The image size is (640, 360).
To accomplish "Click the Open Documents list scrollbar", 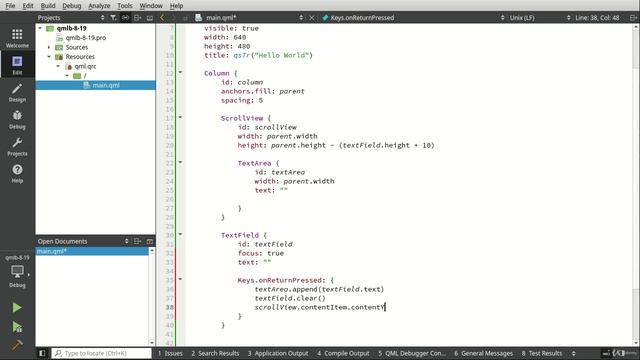I will (x=152, y=297).
